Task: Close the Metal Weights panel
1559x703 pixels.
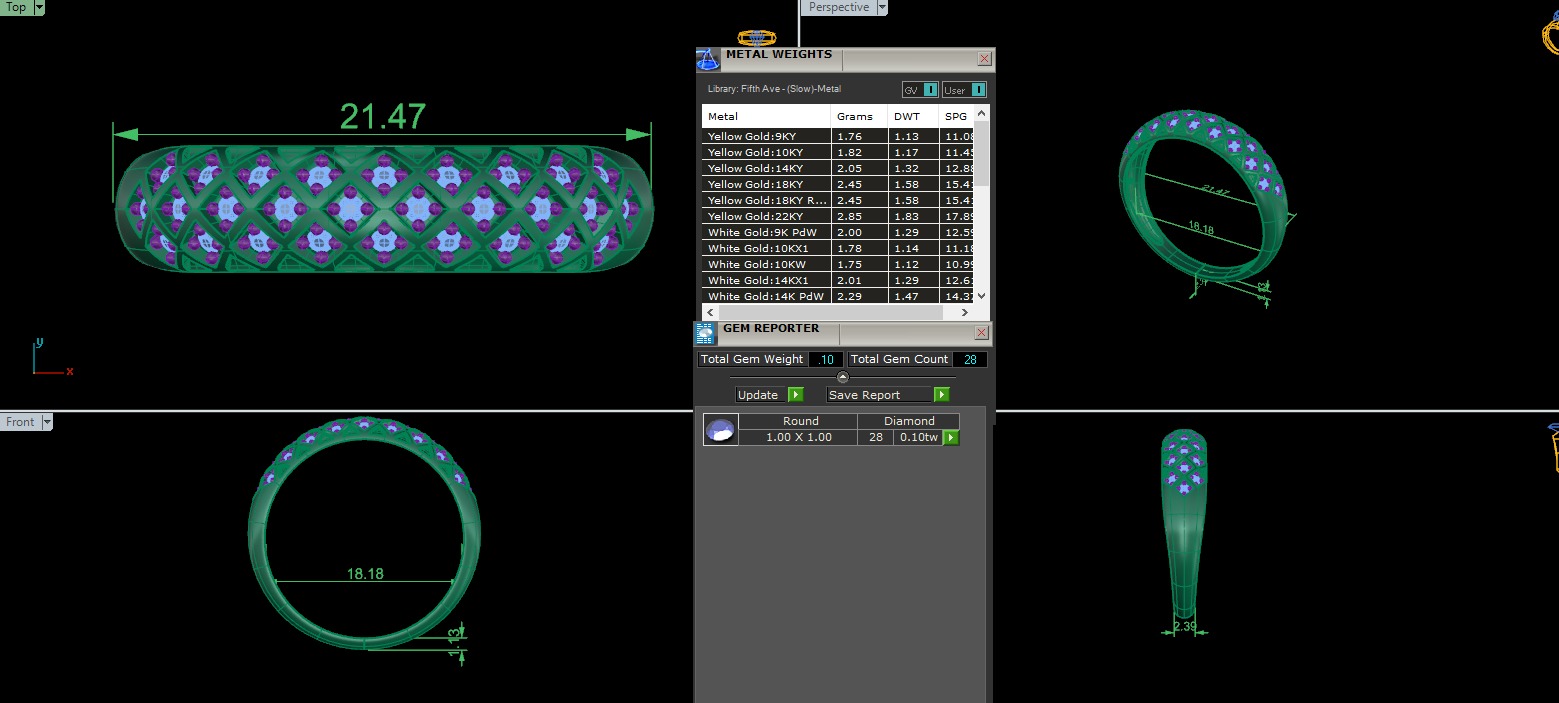Action: (x=984, y=60)
